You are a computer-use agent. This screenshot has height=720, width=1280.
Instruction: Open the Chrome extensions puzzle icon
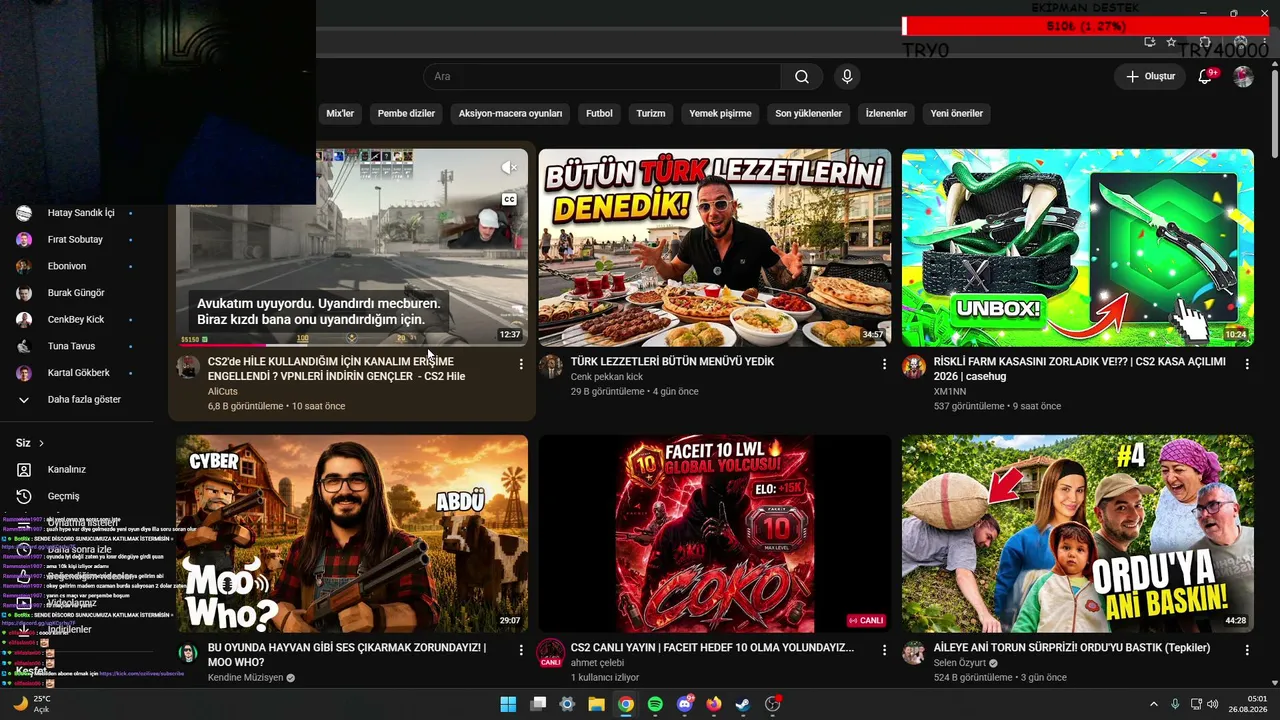tap(1205, 42)
